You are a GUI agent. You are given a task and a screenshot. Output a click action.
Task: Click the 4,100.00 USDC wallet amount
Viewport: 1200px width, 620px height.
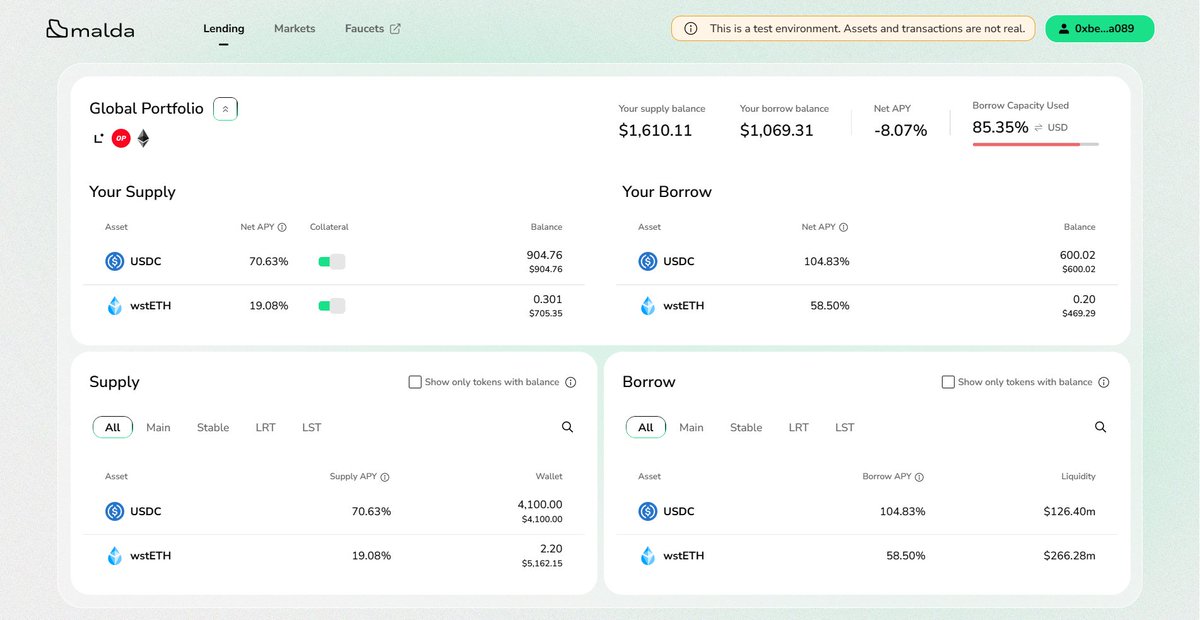pyautogui.click(x=540, y=505)
